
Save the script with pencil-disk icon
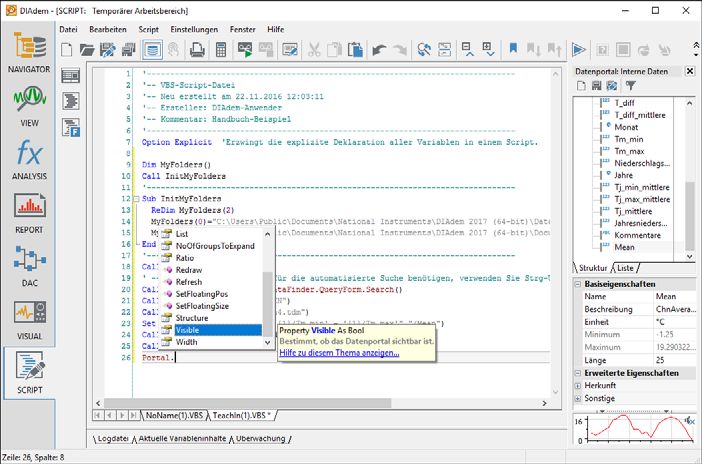(107, 50)
